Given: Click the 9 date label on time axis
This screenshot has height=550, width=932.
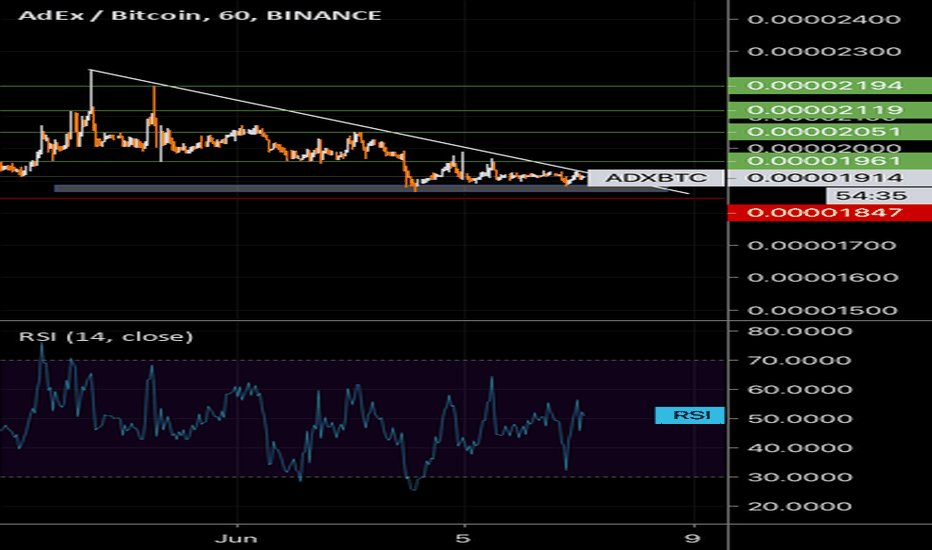Looking at the screenshot, I should (x=692, y=539).
